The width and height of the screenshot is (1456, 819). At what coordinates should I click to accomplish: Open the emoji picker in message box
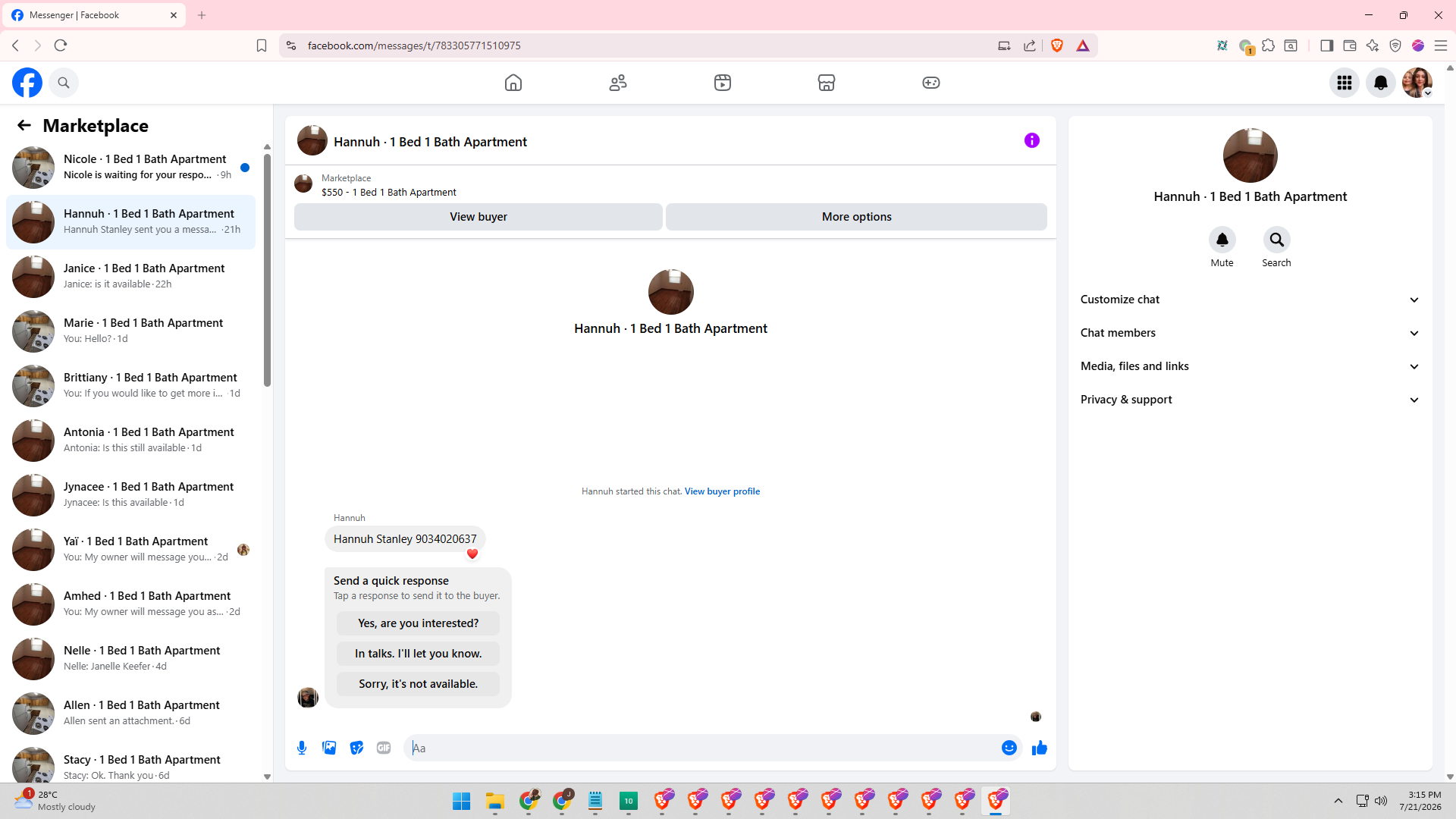pos(1009,748)
